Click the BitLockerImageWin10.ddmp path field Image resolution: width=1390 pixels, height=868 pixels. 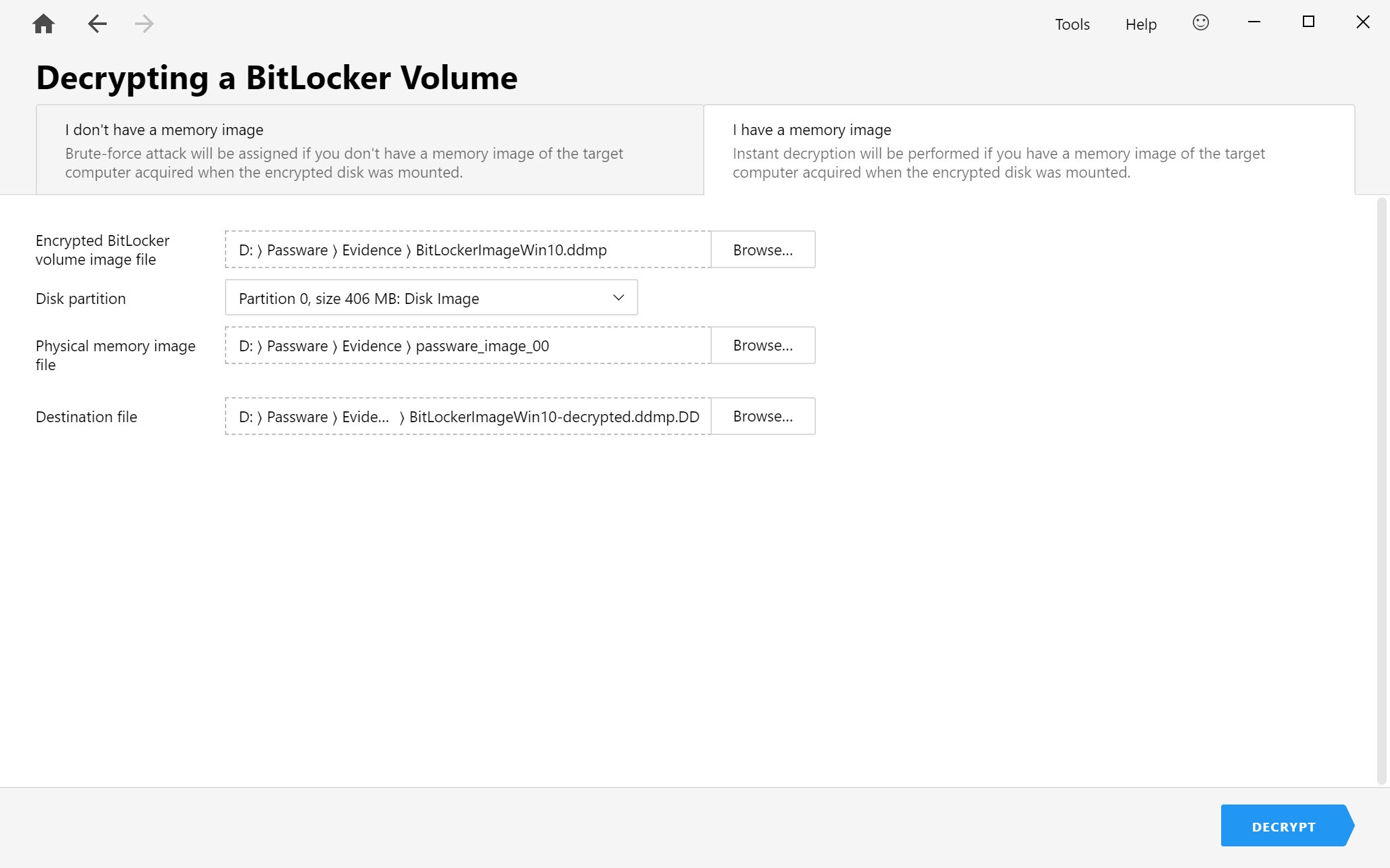(x=468, y=250)
